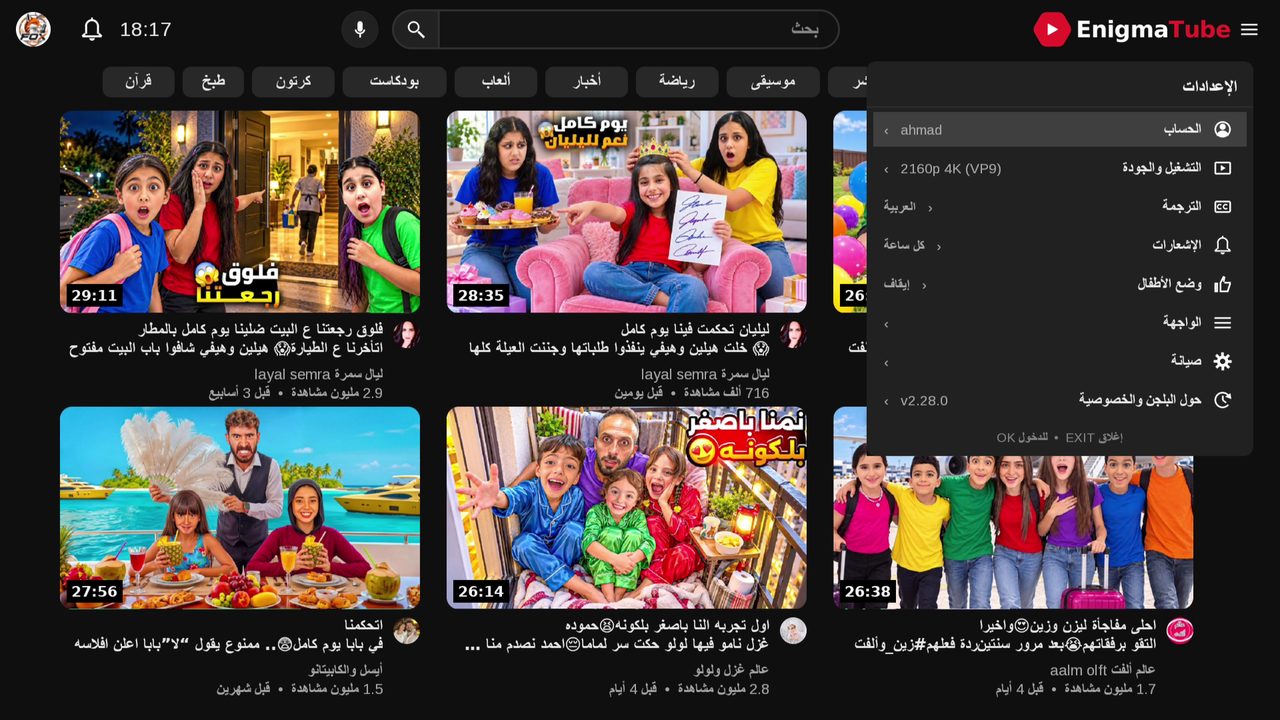Open التشغيل والجودة settings row
The image size is (1280, 720).
pos(1060,168)
